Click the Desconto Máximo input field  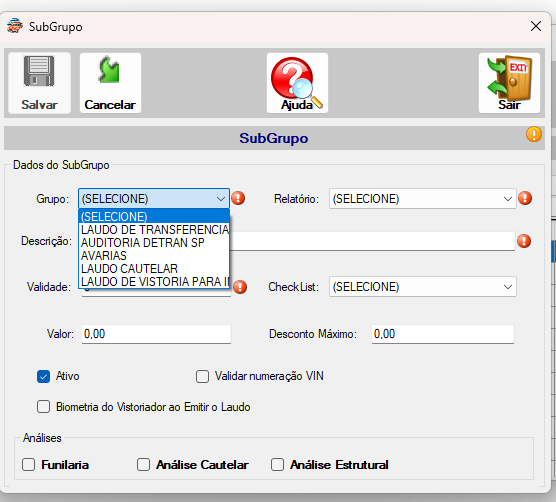pyautogui.click(x=443, y=334)
